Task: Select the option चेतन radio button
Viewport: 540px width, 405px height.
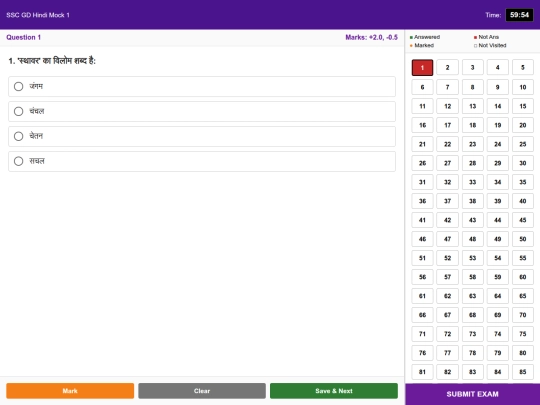Action: 19,136
